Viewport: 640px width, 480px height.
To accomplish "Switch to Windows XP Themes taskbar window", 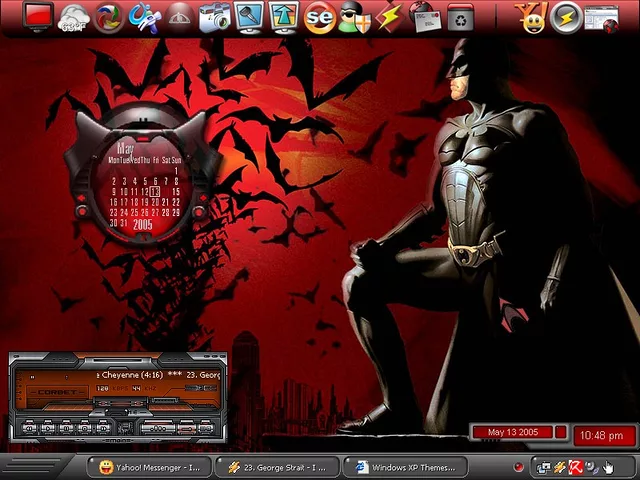I will click(406, 467).
